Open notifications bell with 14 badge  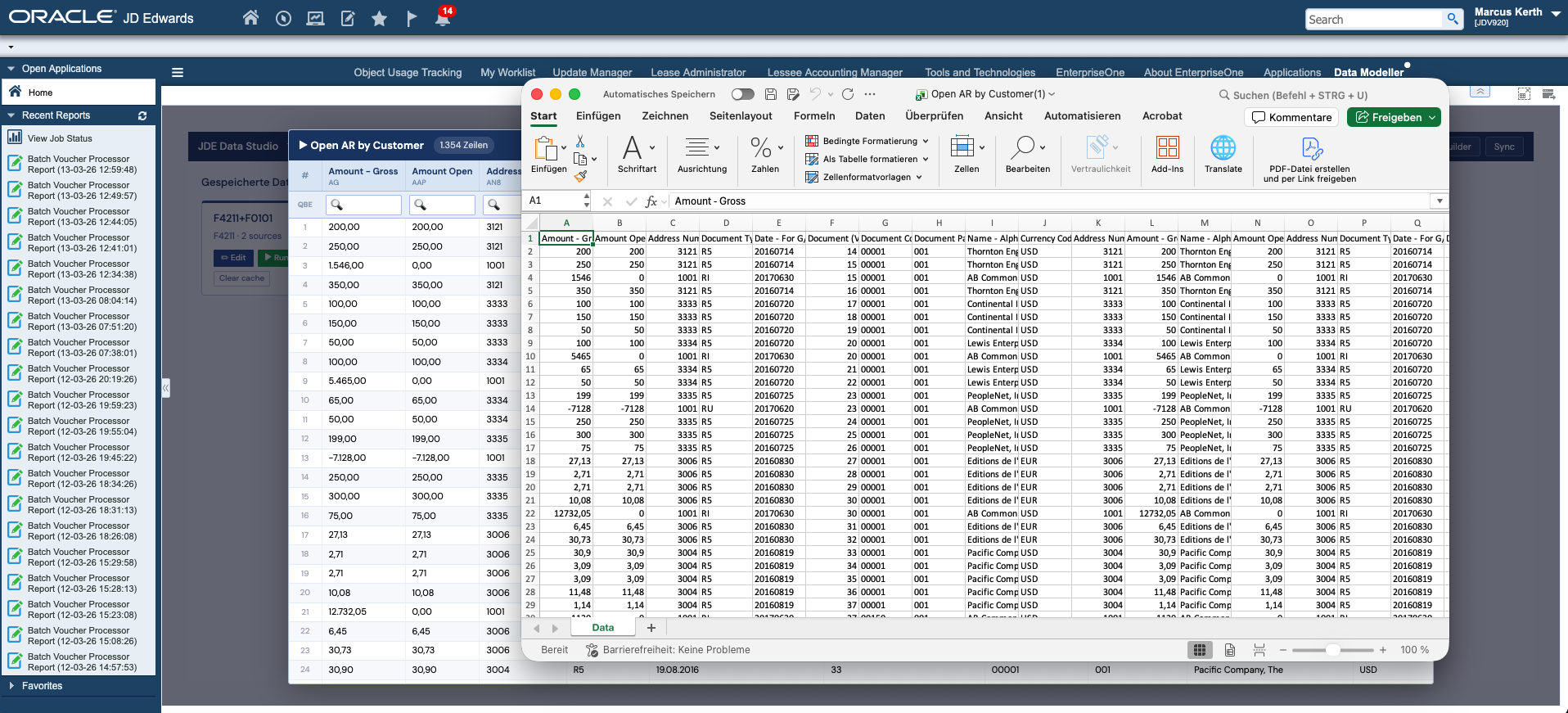coord(443,18)
